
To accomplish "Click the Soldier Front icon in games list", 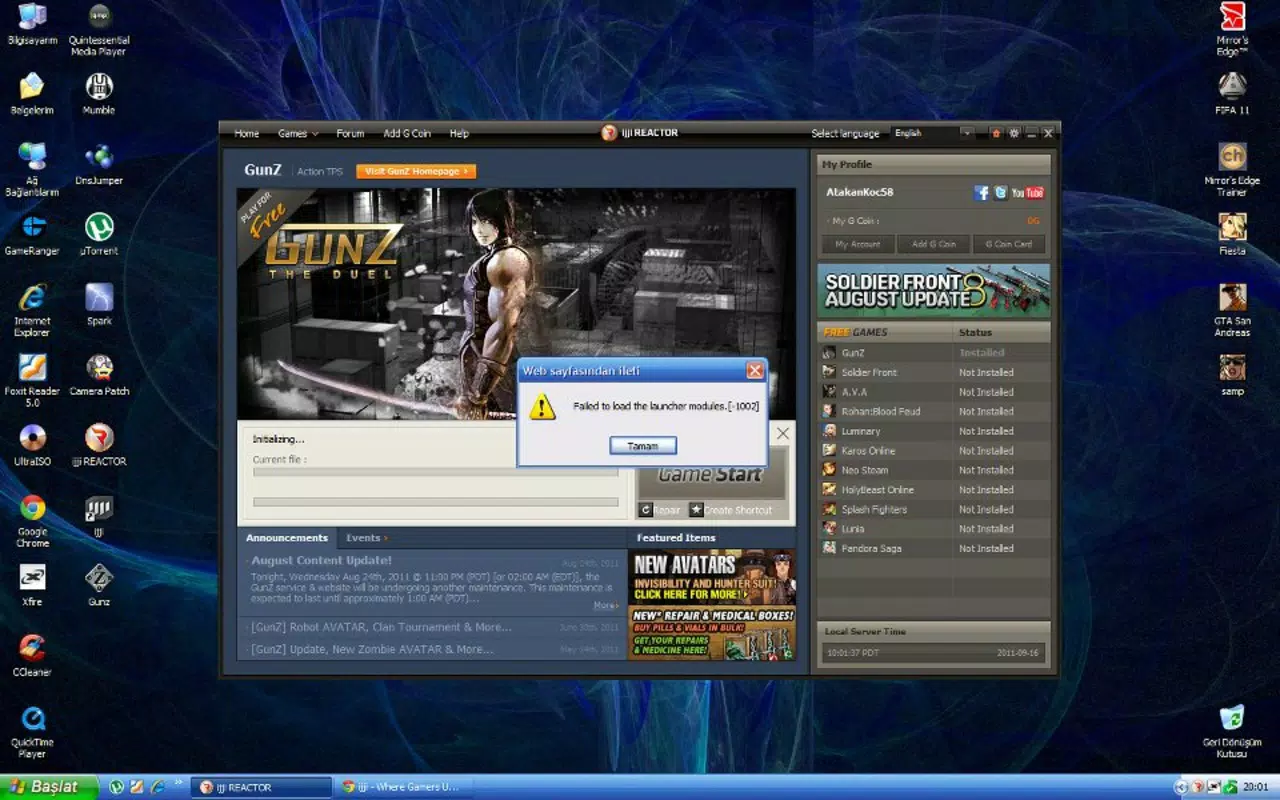I will pyautogui.click(x=829, y=372).
